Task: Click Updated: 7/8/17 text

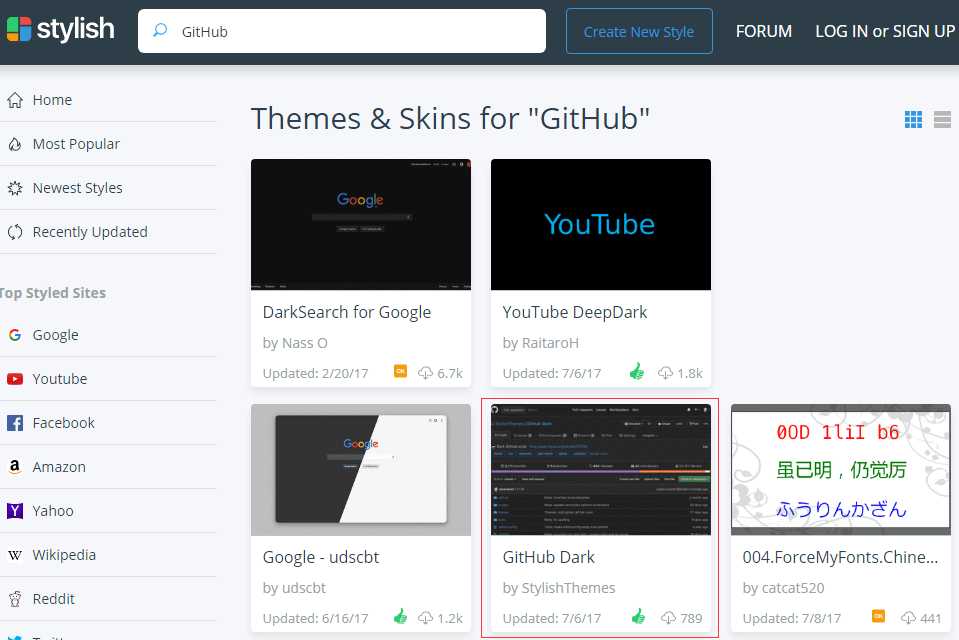Action: pos(791,618)
